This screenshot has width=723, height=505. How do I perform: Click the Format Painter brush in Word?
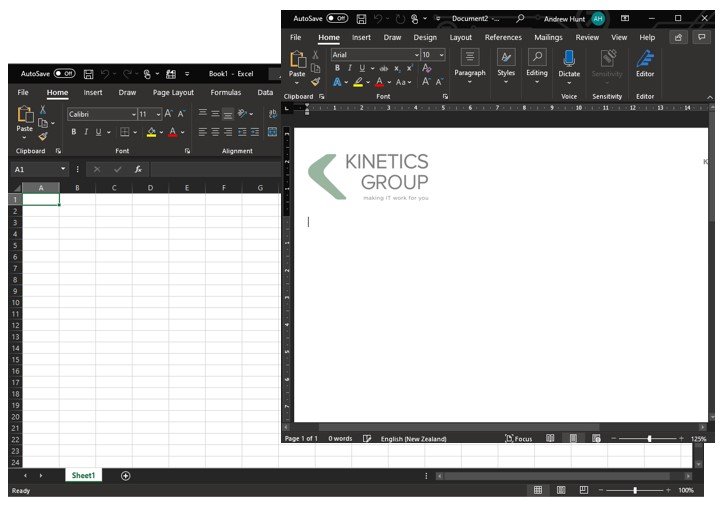pyautogui.click(x=316, y=82)
